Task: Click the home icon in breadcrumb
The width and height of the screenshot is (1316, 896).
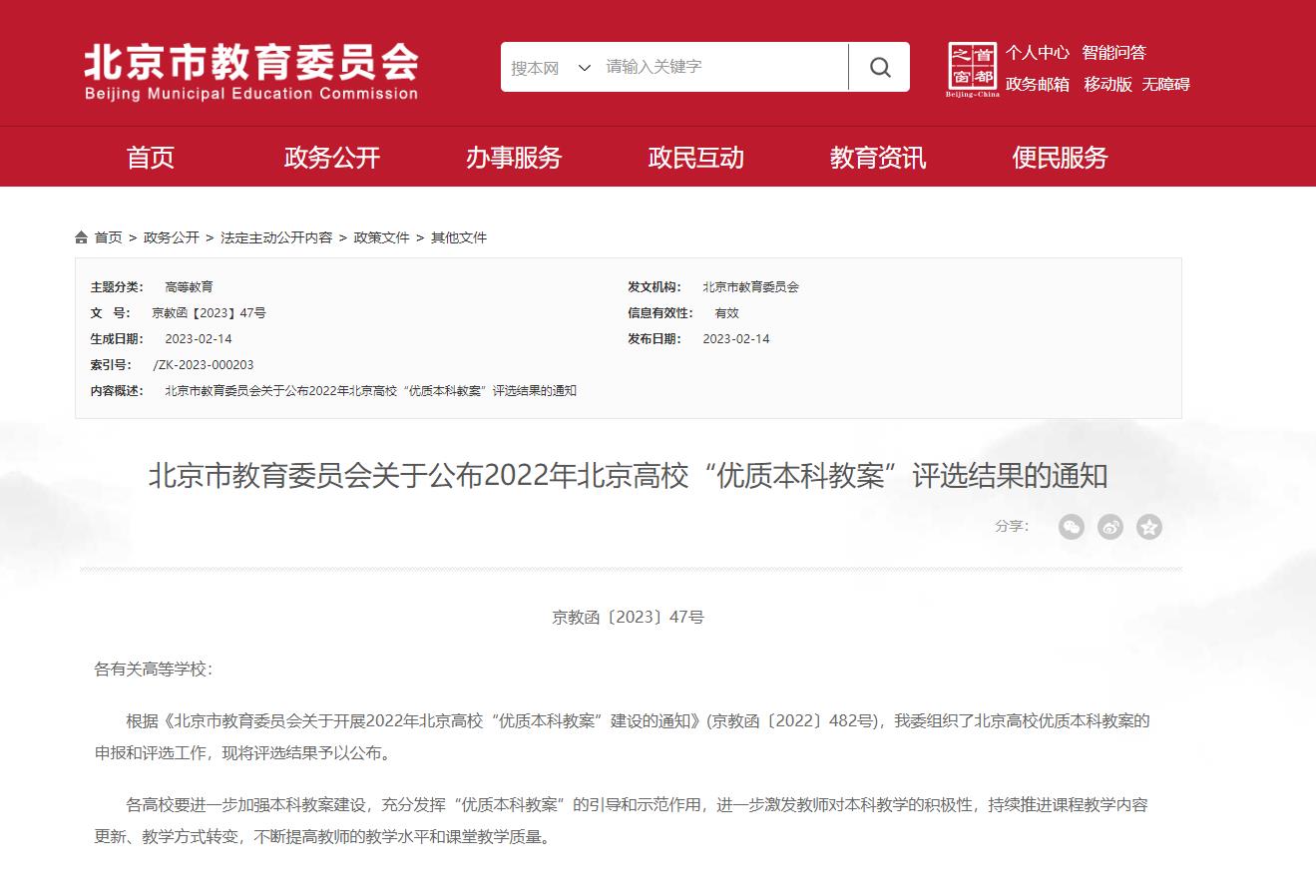Action: (x=81, y=237)
